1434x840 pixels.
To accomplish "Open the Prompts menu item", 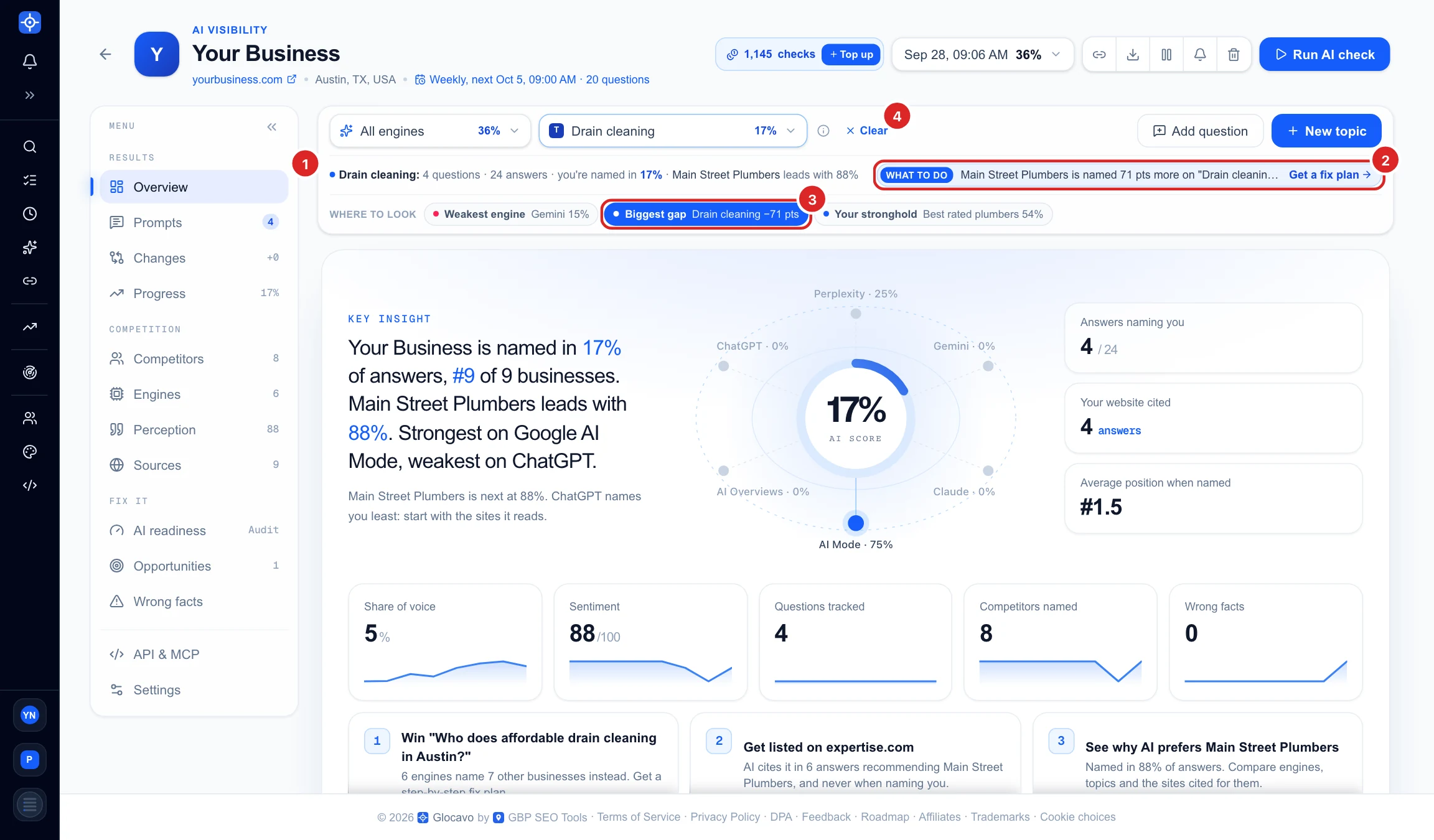I will [194, 223].
